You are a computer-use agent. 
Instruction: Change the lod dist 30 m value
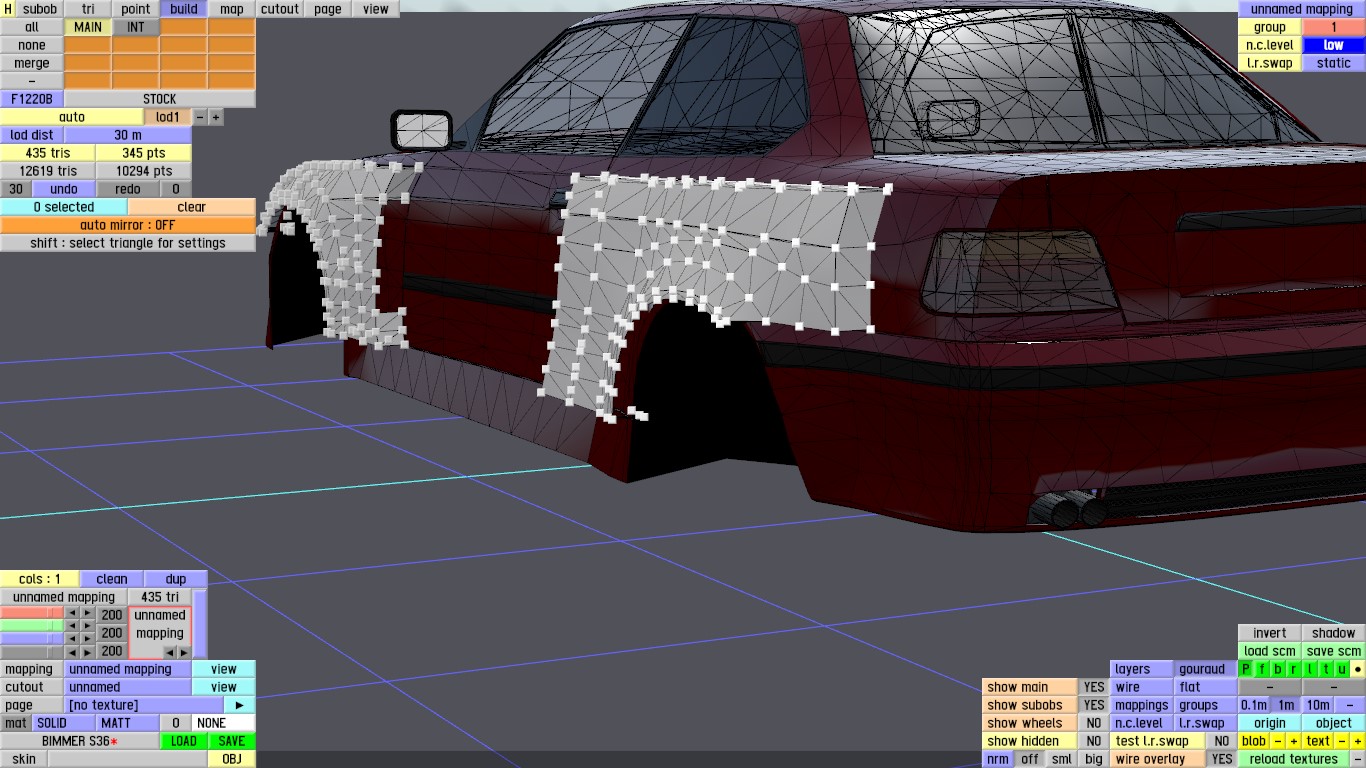[x=128, y=135]
